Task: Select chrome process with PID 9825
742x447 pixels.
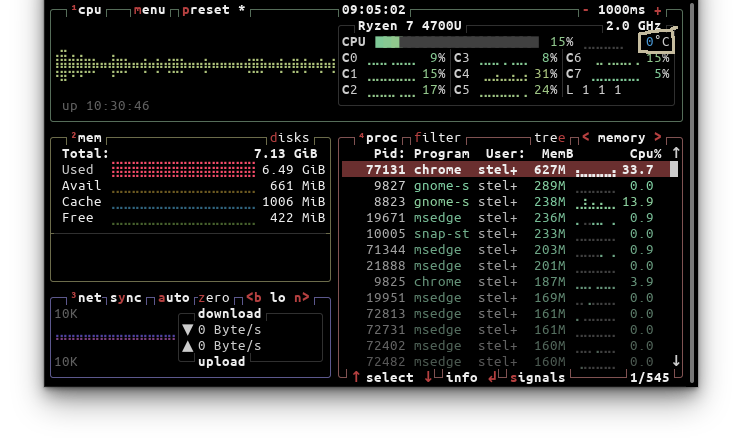Action: tap(506, 281)
